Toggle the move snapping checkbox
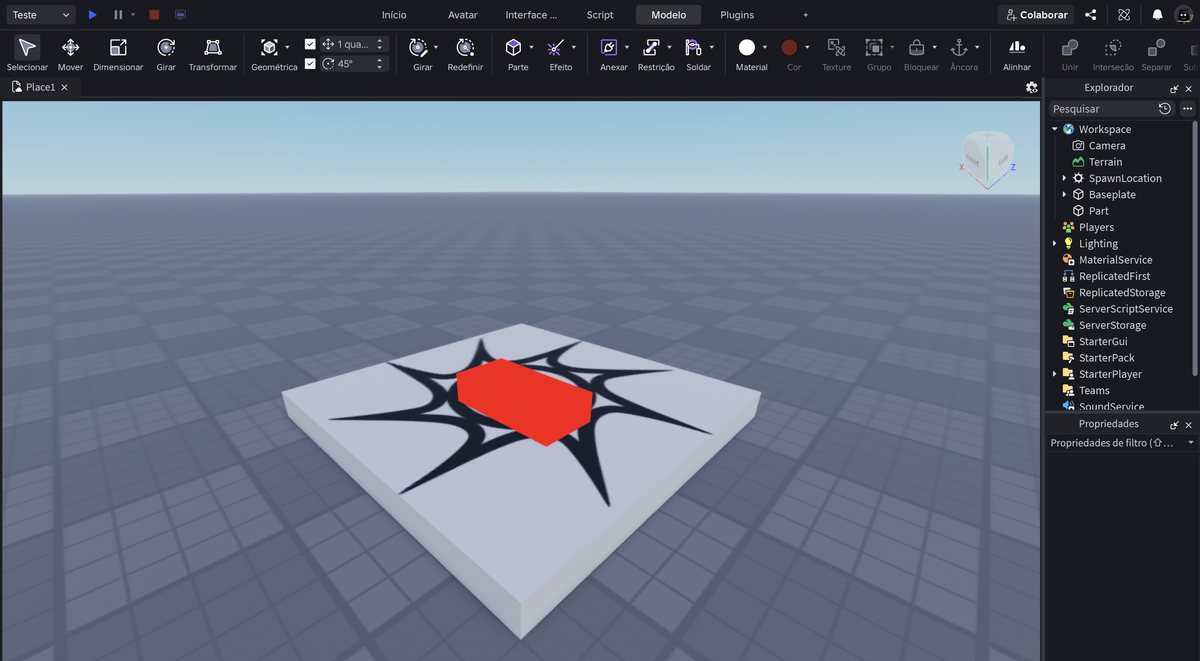The image size is (1200, 661). pos(310,44)
